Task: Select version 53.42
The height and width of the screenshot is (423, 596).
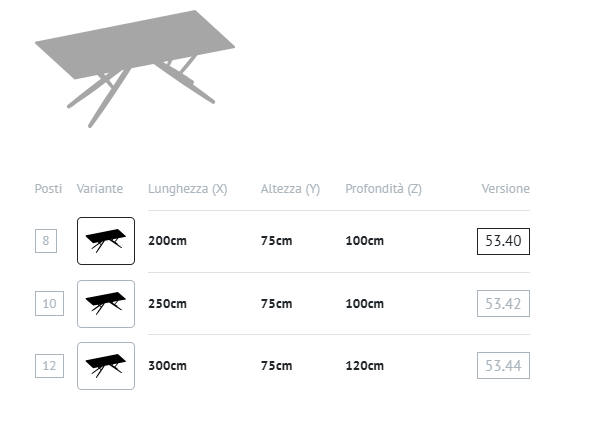Action: [x=503, y=303]
